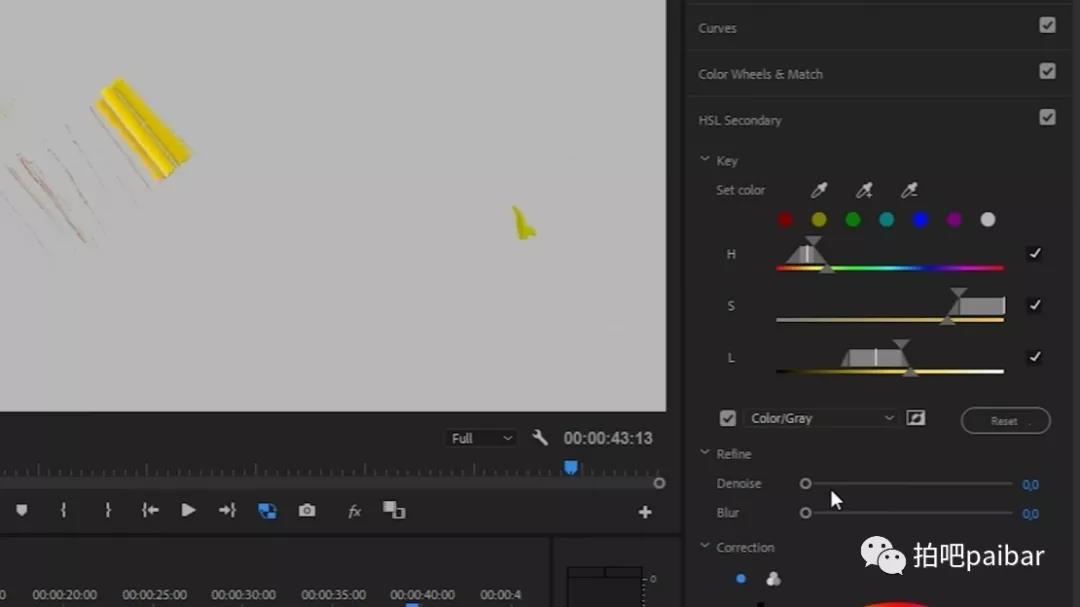Open the button editor plus icon
The width and height of the screenshot is (1080, 607).
pyautogui.click(x=645, y=512)
